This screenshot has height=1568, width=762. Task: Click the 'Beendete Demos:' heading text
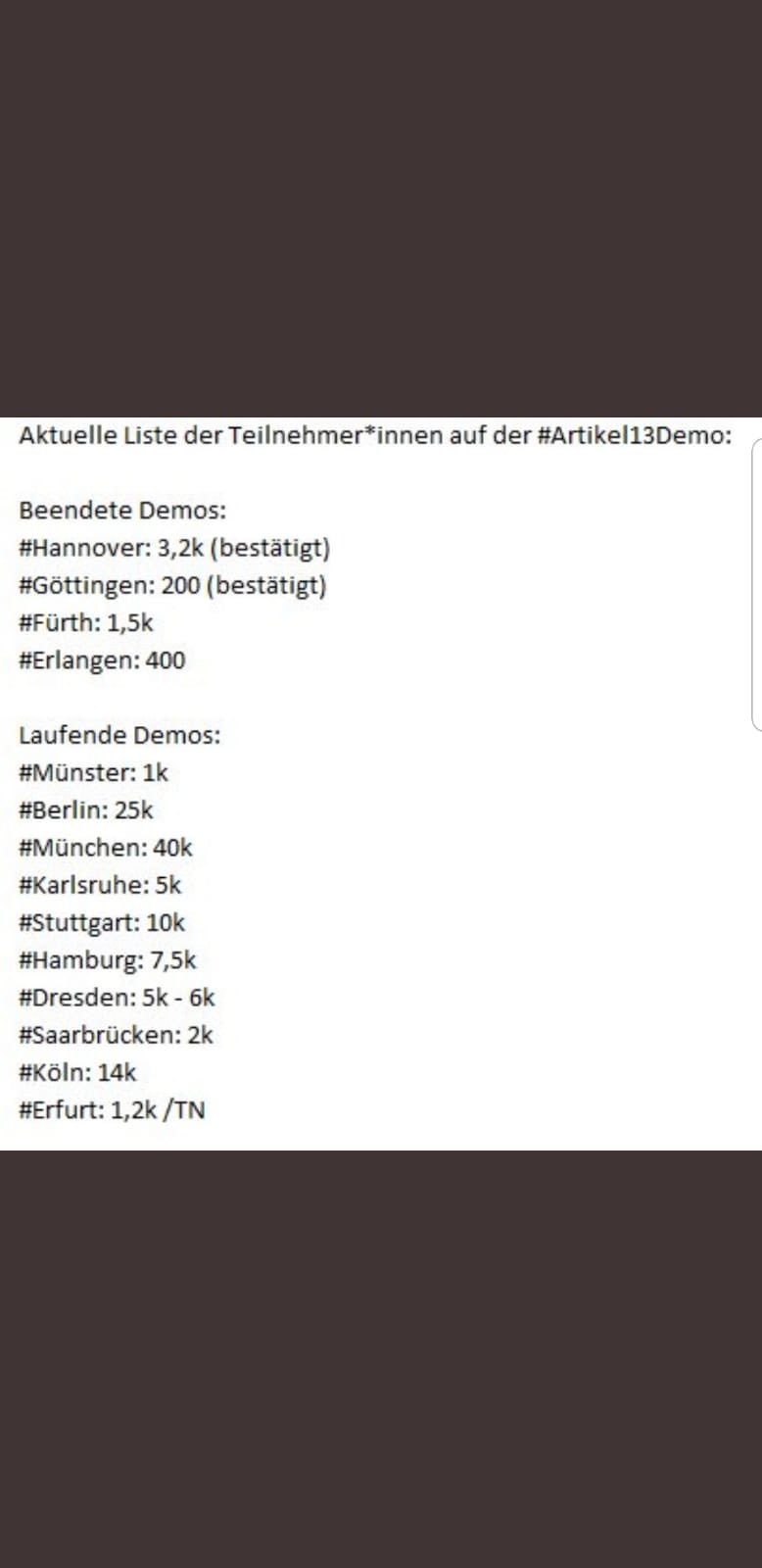click(x=122, y=511)
